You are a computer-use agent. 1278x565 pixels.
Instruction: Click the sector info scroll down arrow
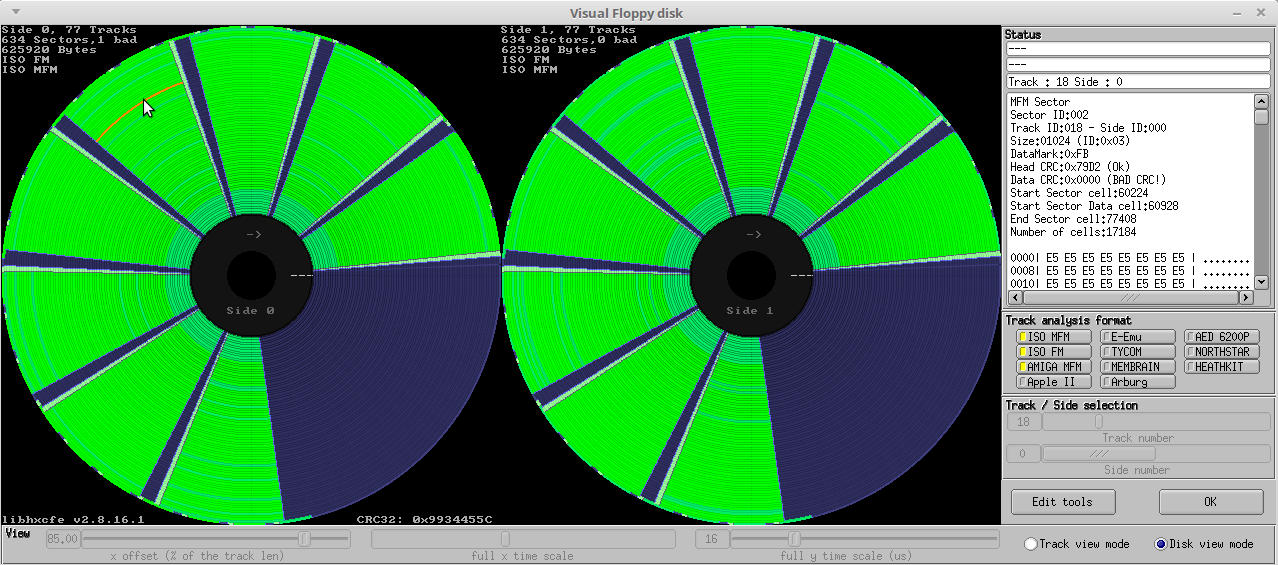click(x=1261, y=283)
